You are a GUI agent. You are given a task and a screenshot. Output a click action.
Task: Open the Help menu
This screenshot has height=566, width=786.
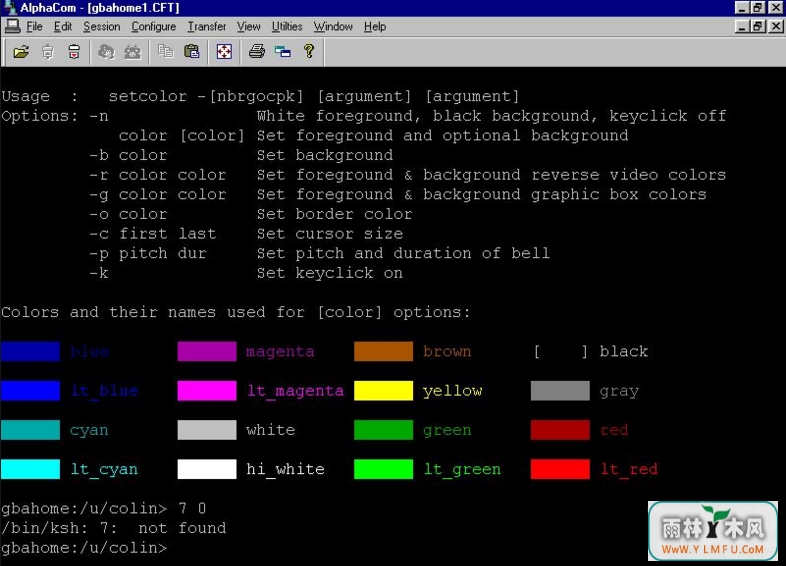[x=375, y=27]
